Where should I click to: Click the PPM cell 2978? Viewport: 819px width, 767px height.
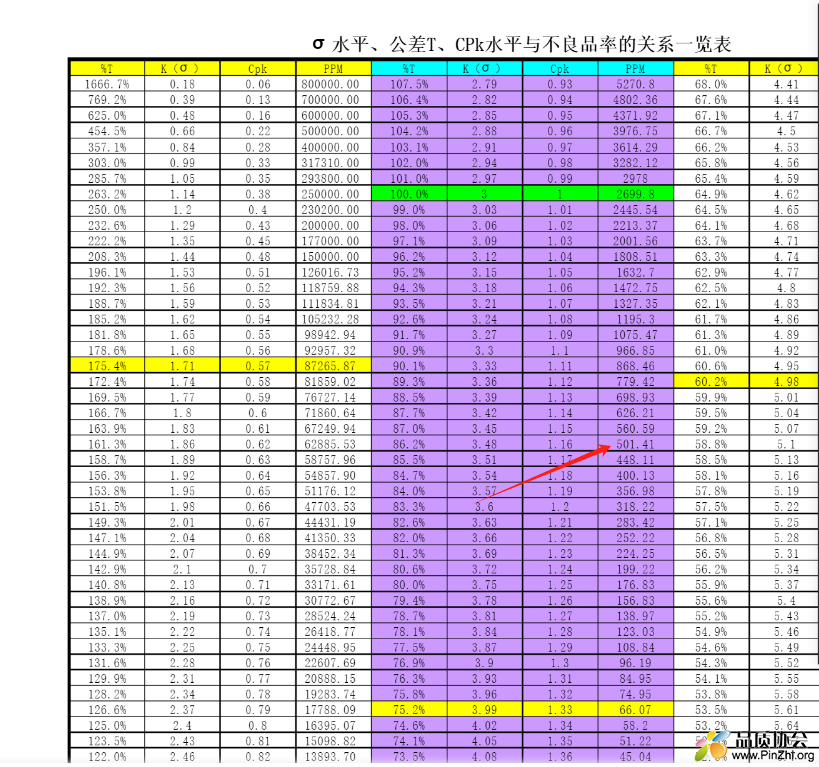636,178
